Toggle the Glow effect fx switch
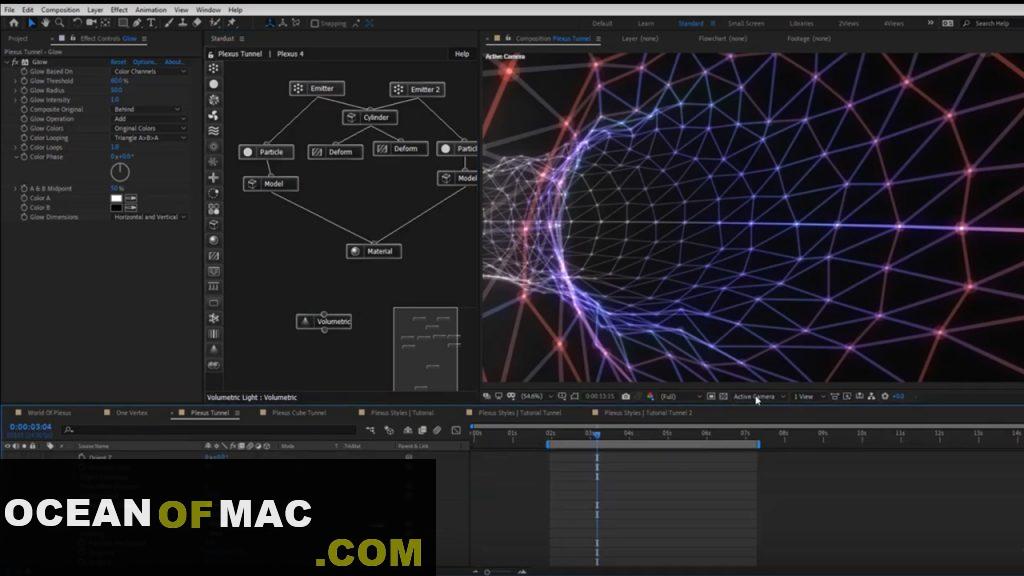The width and height of the screenshot is (1024, 576). pyautogui.click(x=14, y=62)
